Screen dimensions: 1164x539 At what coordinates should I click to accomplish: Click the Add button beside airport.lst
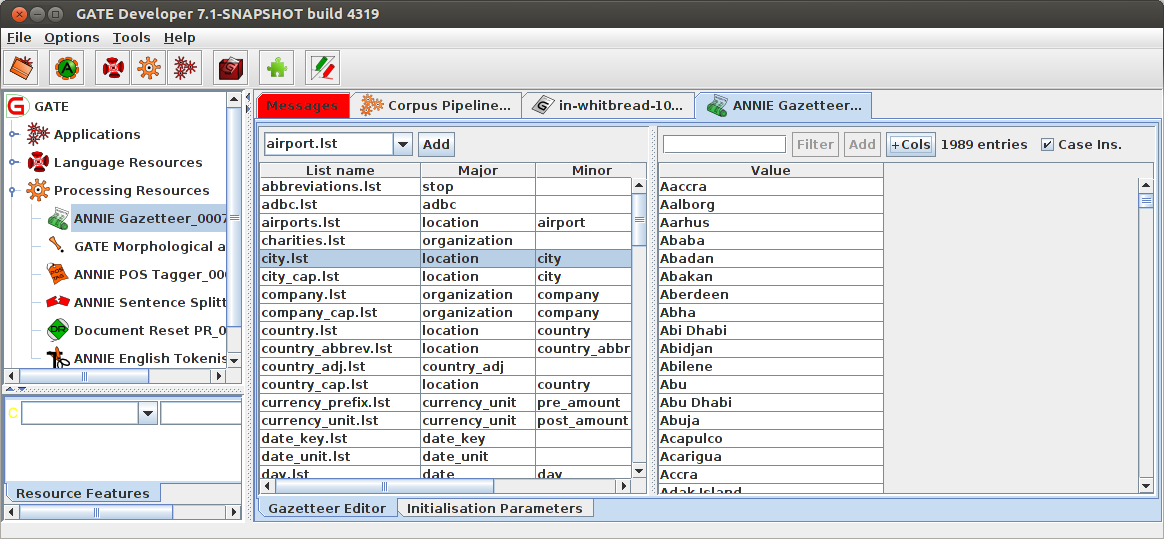(436, 144)
